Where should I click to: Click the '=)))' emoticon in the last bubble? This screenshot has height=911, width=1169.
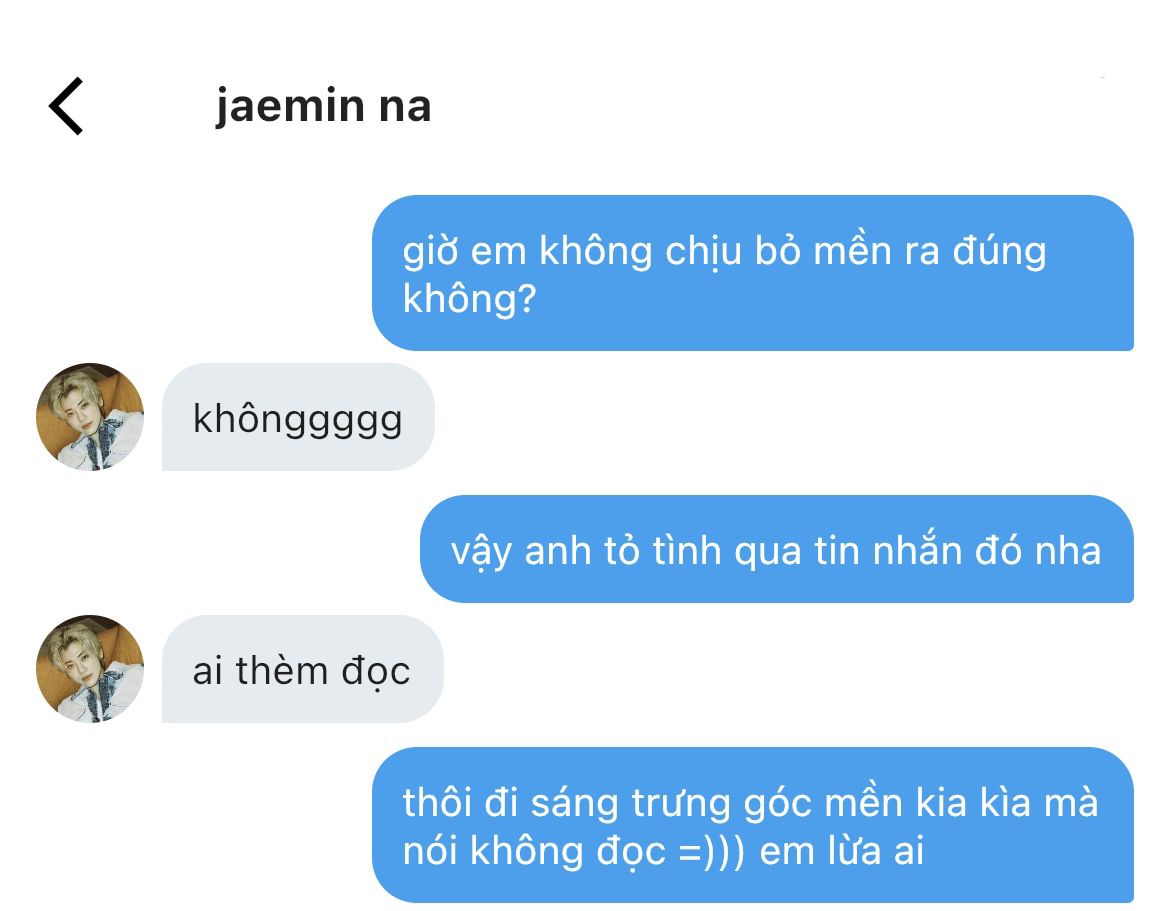tap(713, 851)
